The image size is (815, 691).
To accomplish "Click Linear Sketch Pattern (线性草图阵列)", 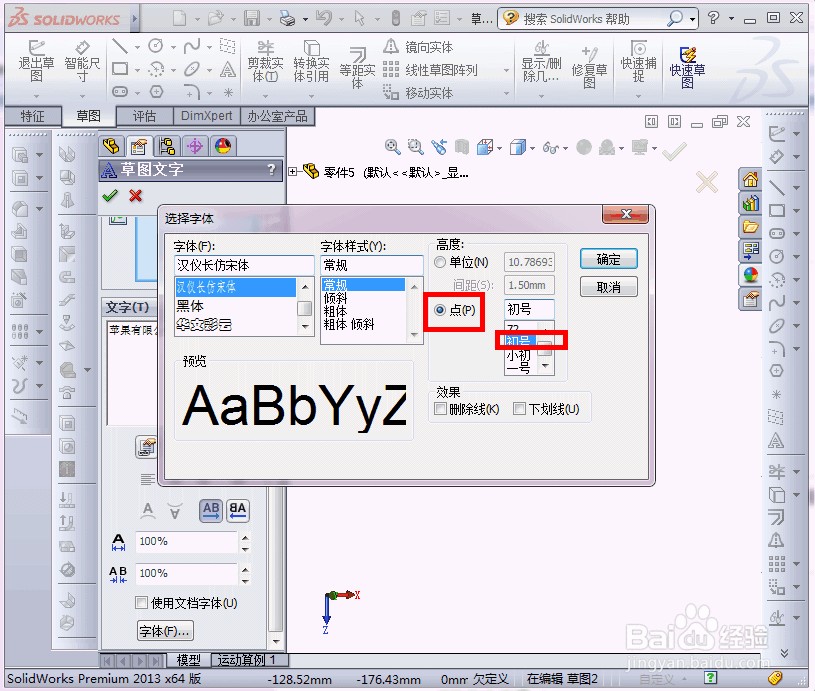I will click(430, 70).
